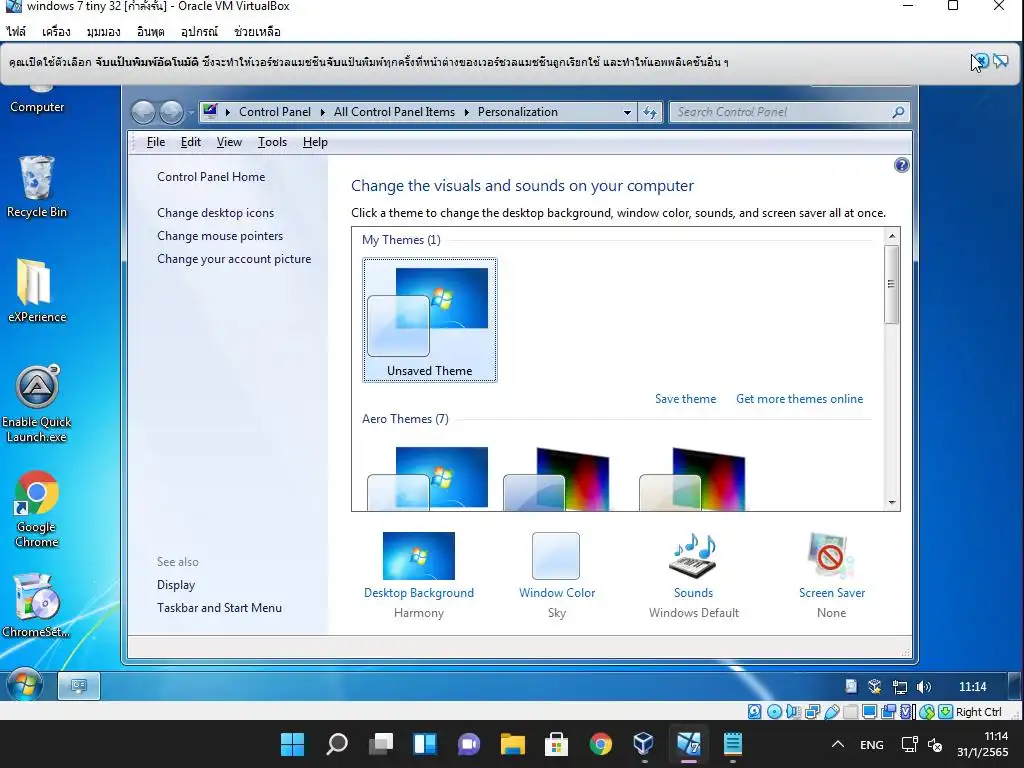The image size is (1024, 768).
Task: Open the View menu in Control Panel
Action: 229,142
